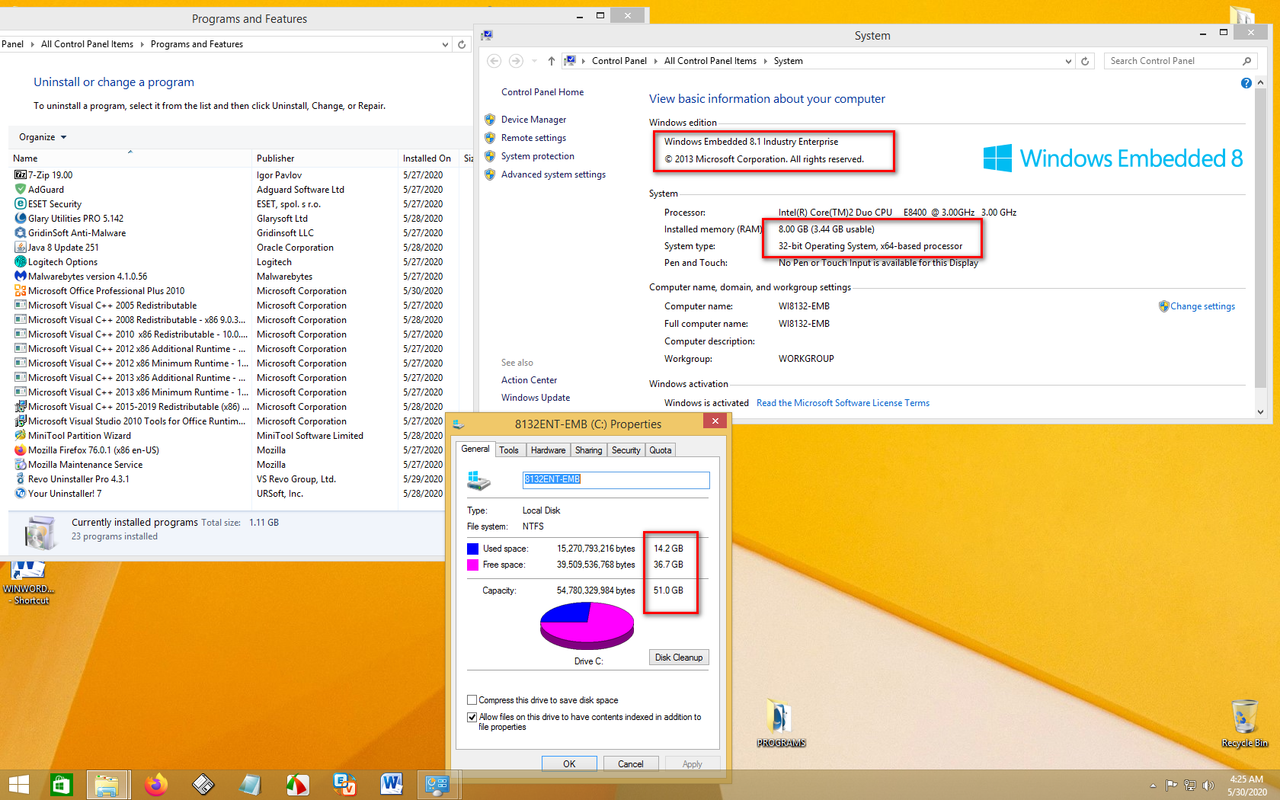Click the Up arrow in System window

click(551, 61)
